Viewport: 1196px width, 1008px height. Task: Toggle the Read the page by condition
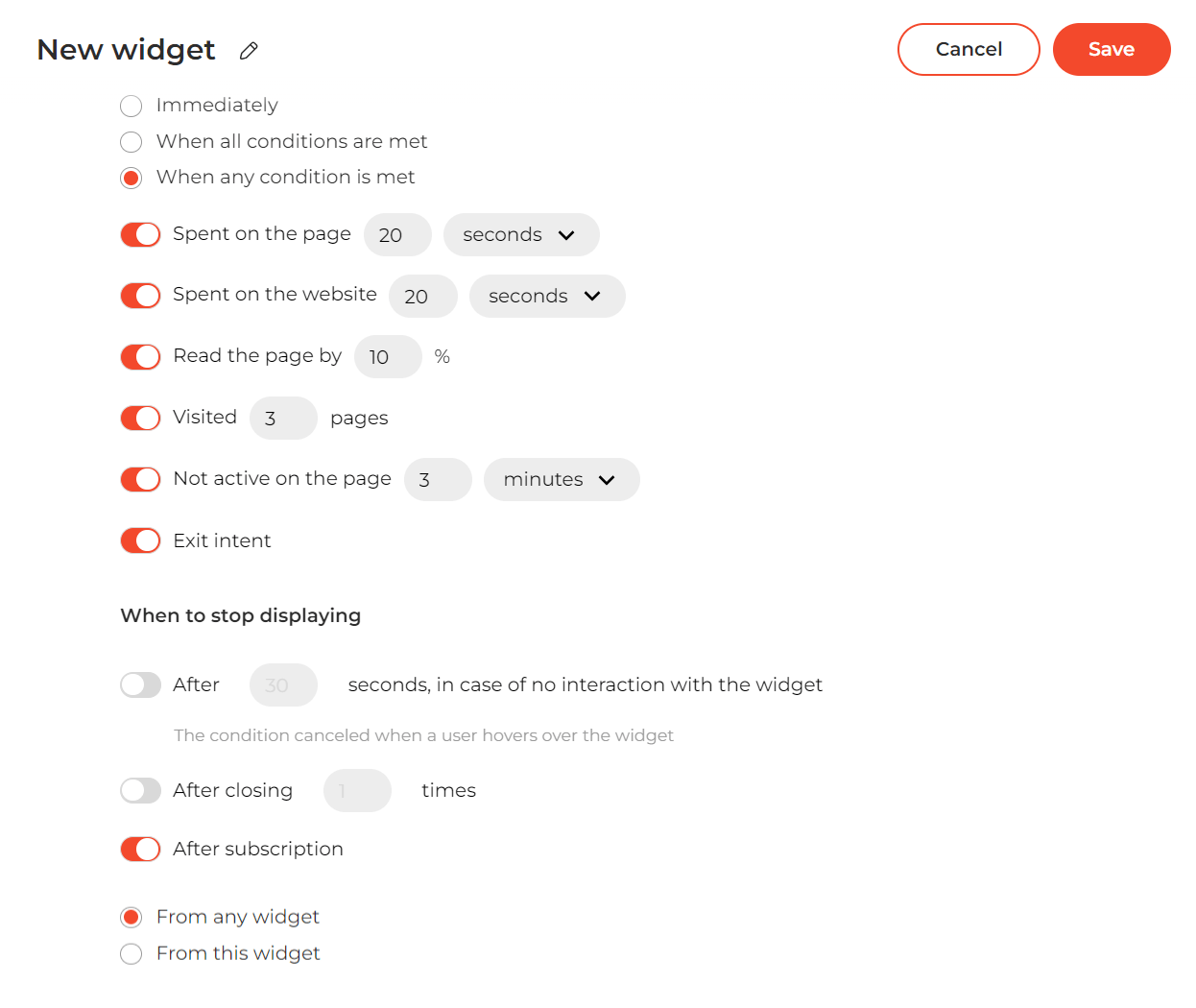pos(140,356)
